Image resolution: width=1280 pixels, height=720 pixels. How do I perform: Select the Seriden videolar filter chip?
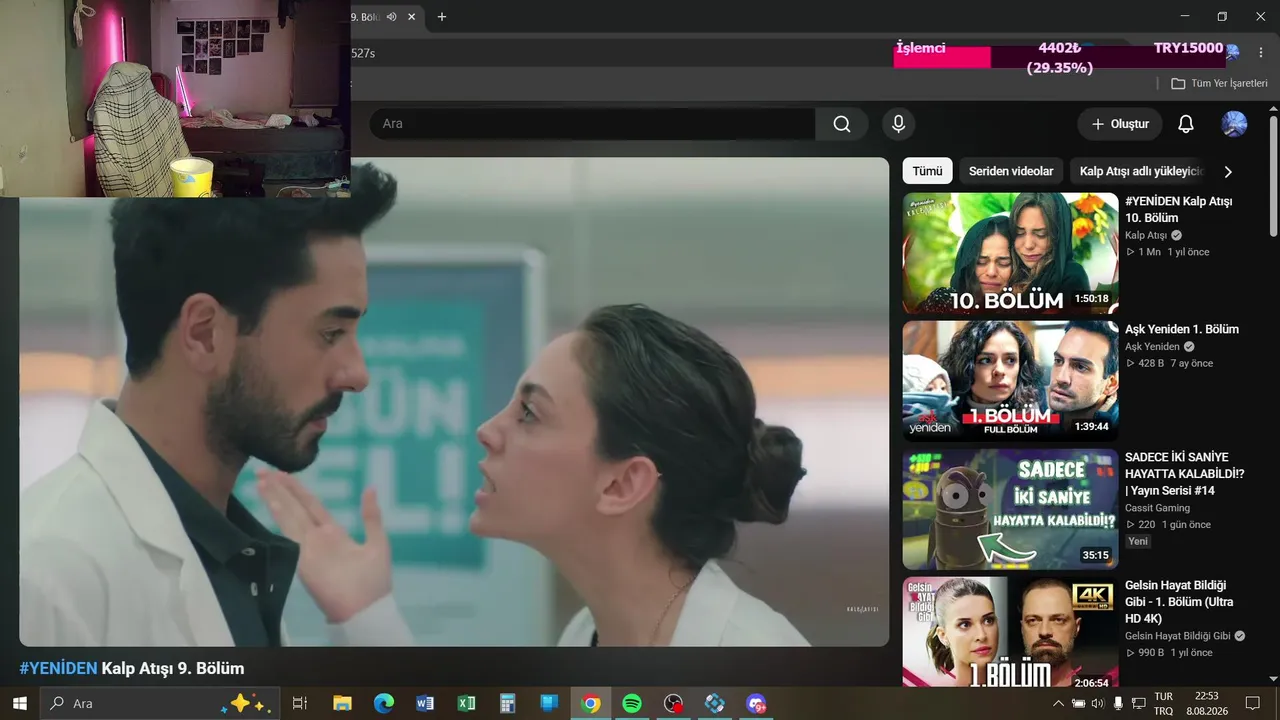point(1011,171)
